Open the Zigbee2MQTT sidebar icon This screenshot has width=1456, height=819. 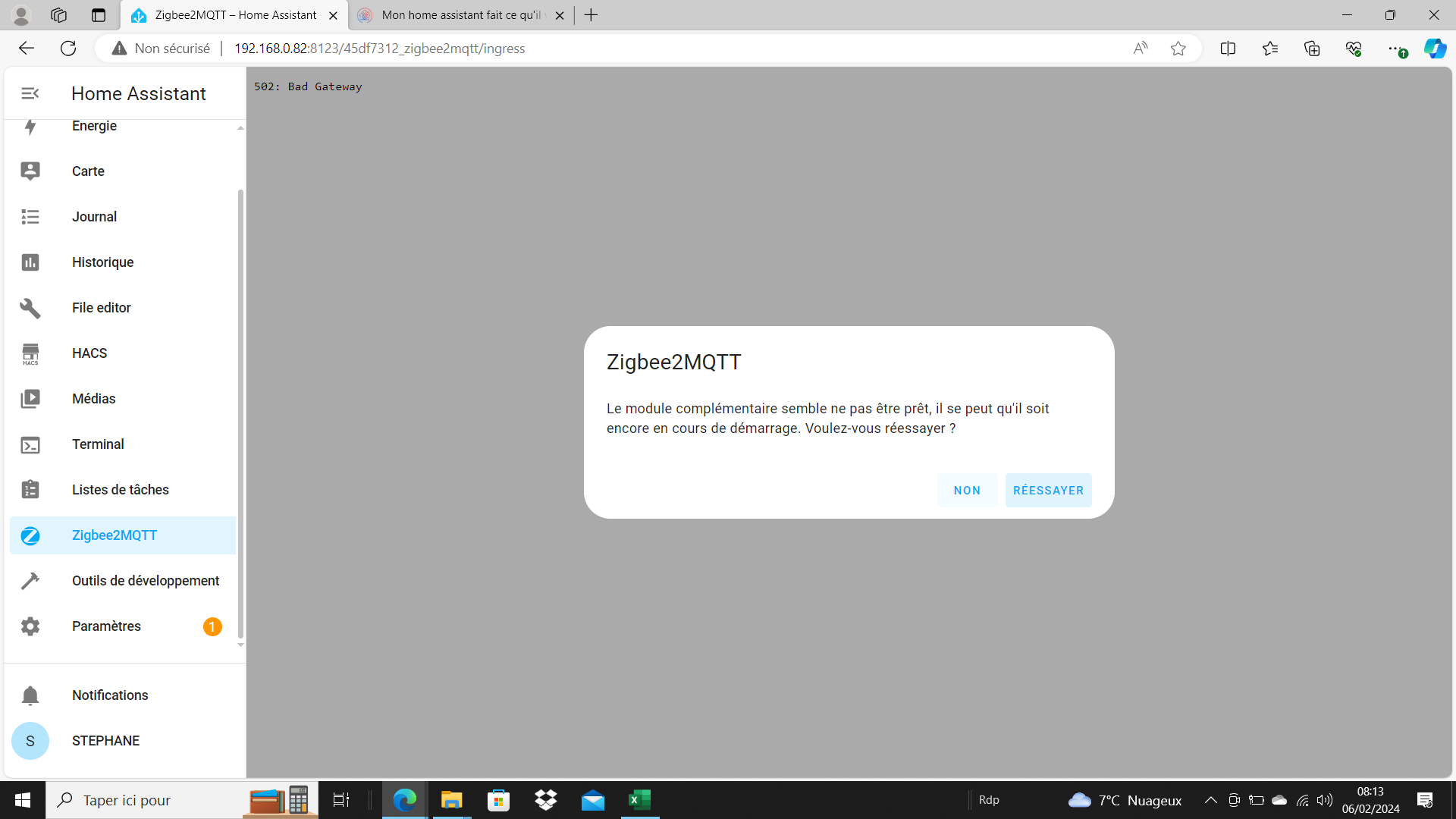tap(30, 535)
